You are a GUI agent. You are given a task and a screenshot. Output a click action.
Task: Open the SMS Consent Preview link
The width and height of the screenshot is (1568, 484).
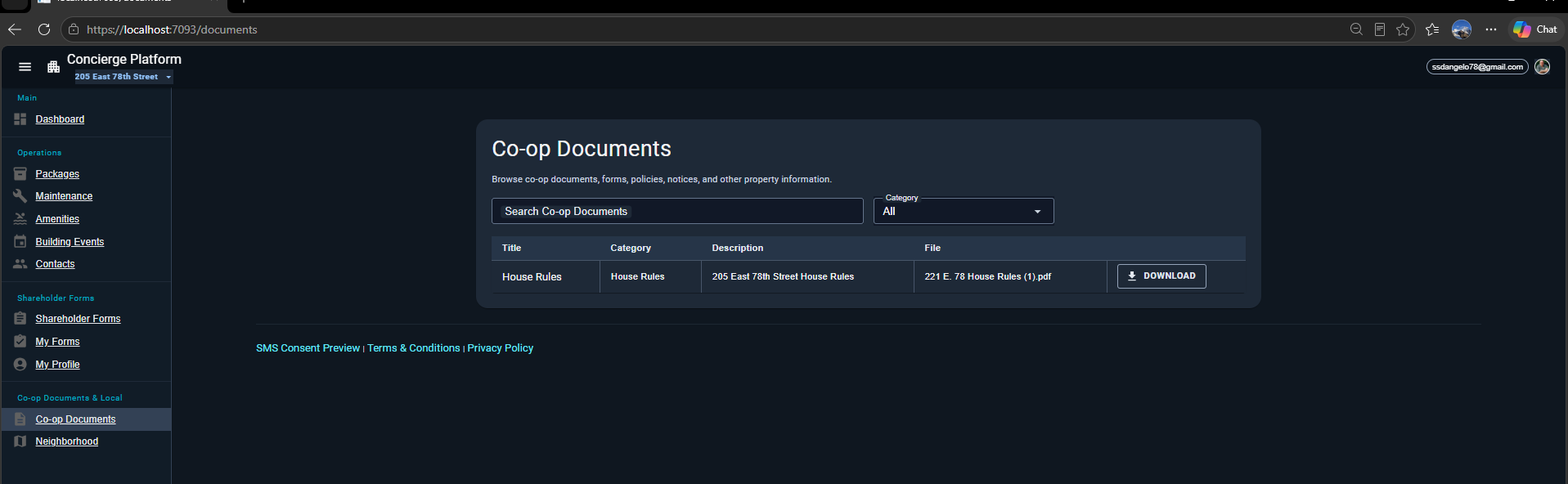308,348
